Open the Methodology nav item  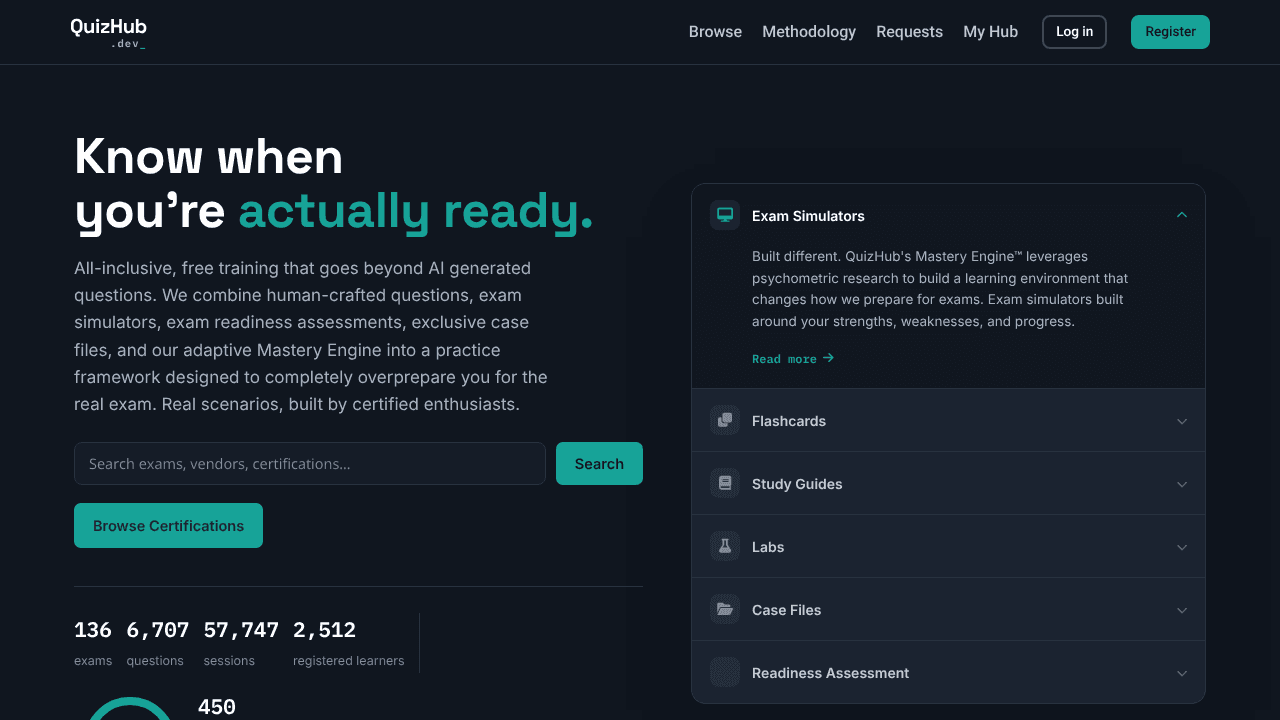pos(809,32)
